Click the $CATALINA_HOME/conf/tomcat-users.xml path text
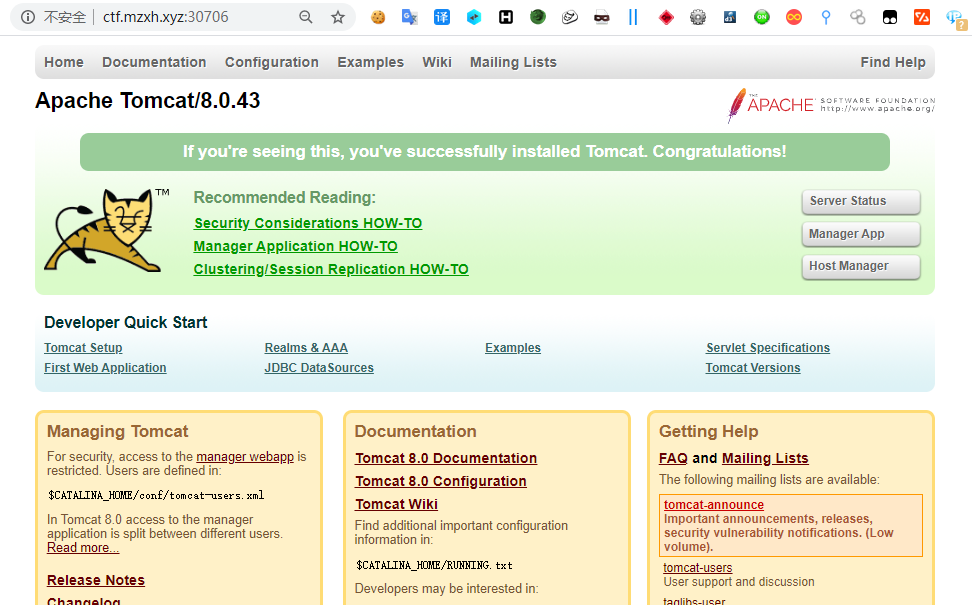Viewport: 972px width, 605px height. [156, 495]
